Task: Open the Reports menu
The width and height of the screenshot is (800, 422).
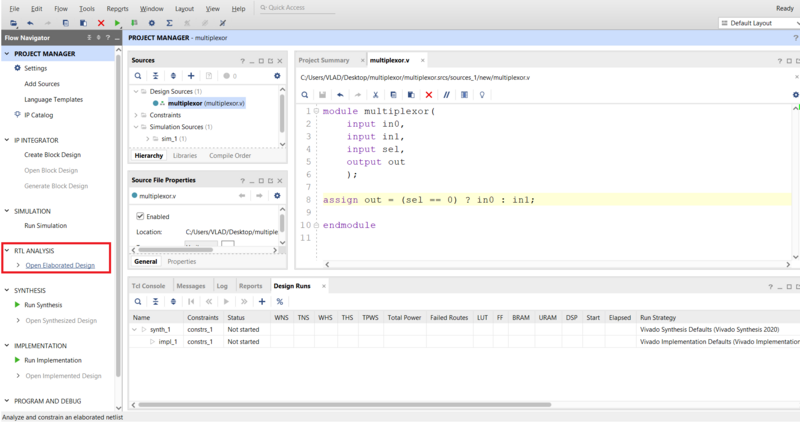Action: (117, 9)
